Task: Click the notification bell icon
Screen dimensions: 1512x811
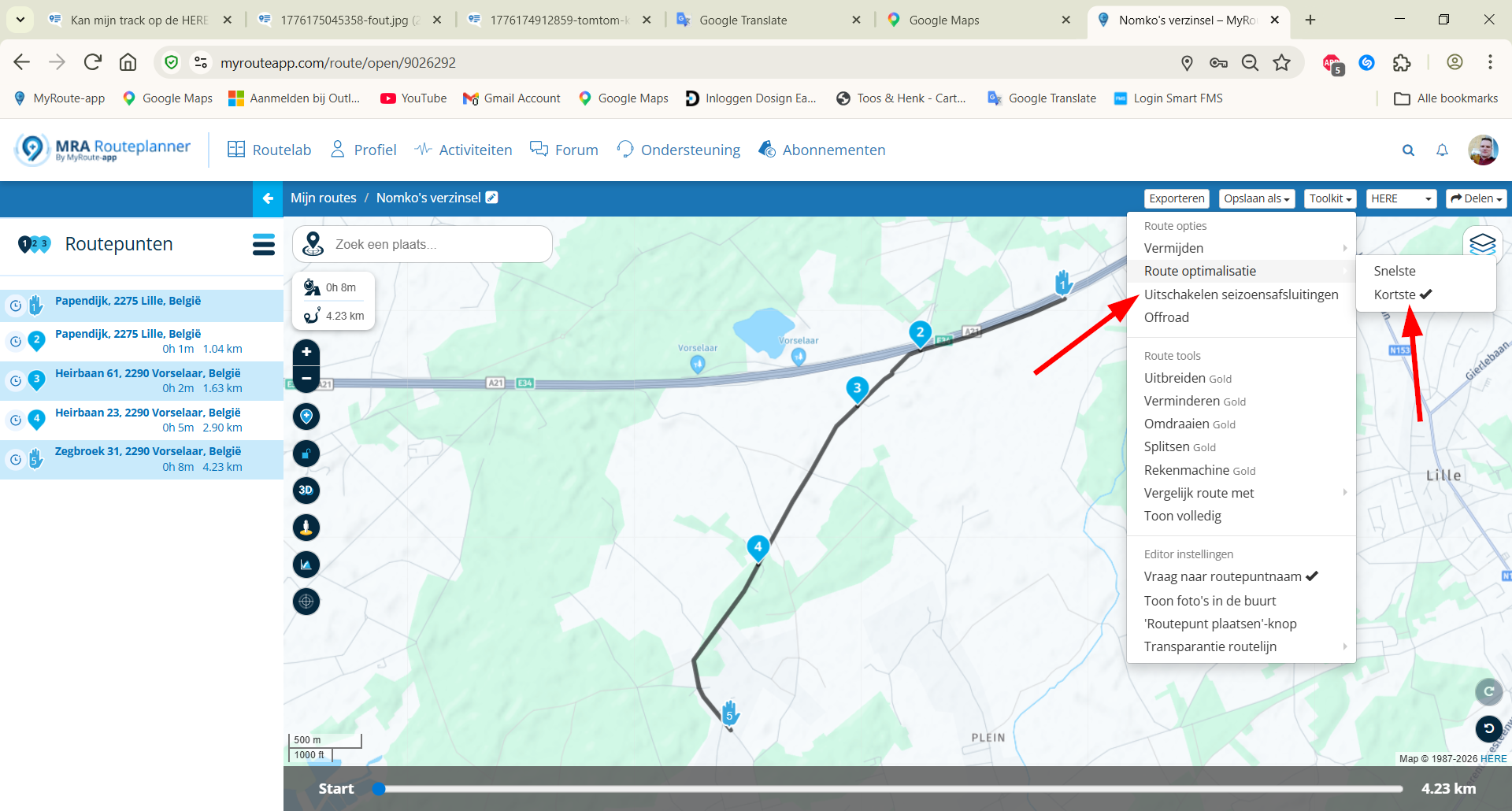Action: pyautogui.click(x=1442, y=150)
